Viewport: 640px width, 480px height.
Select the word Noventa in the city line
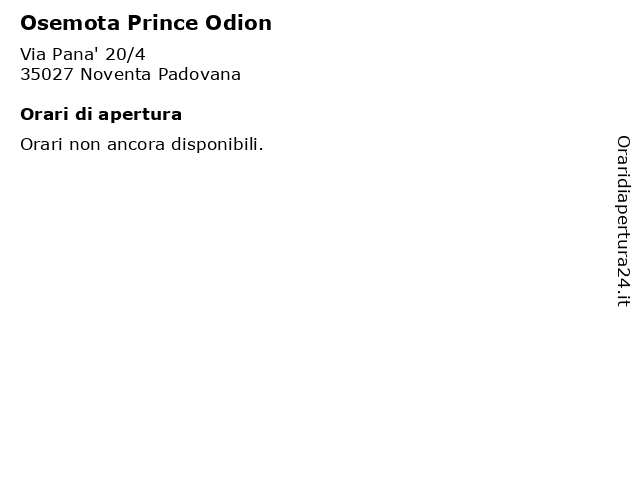(x=116, y=75)
